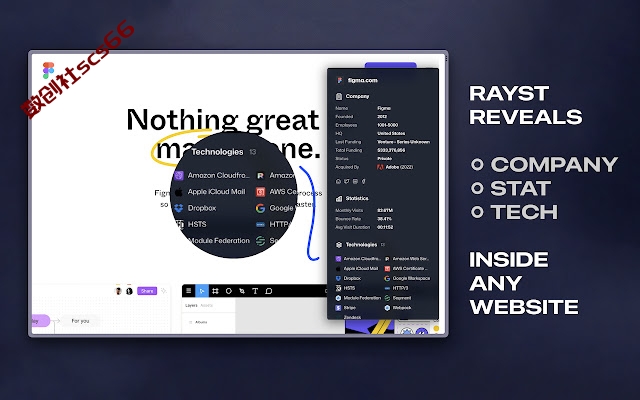Click the Stripe icon in technologies list
Screen dimensions: 640x400
338,308
